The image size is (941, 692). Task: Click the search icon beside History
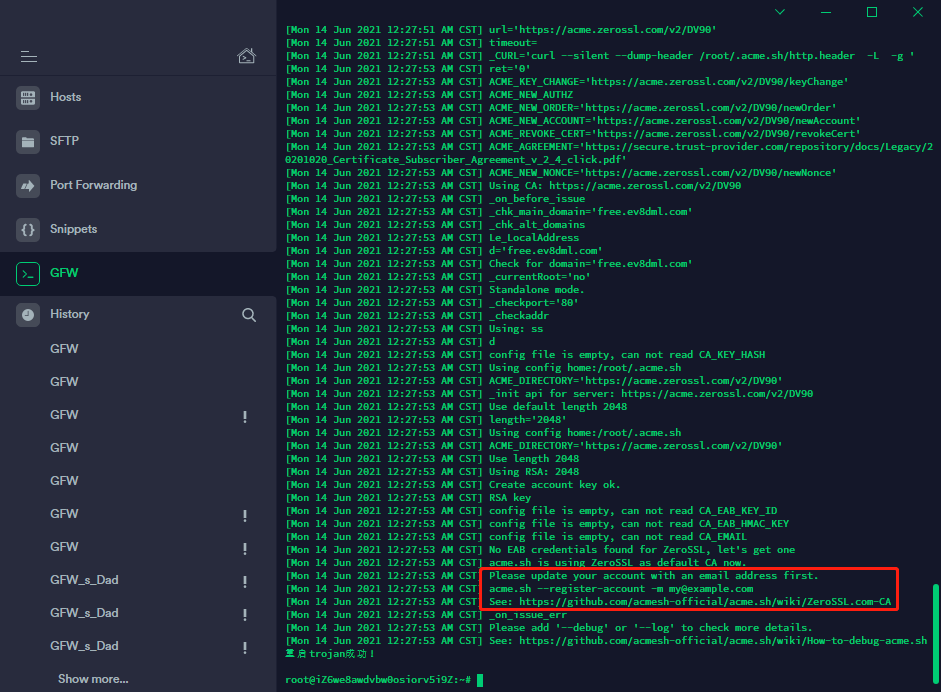point(248,313)
